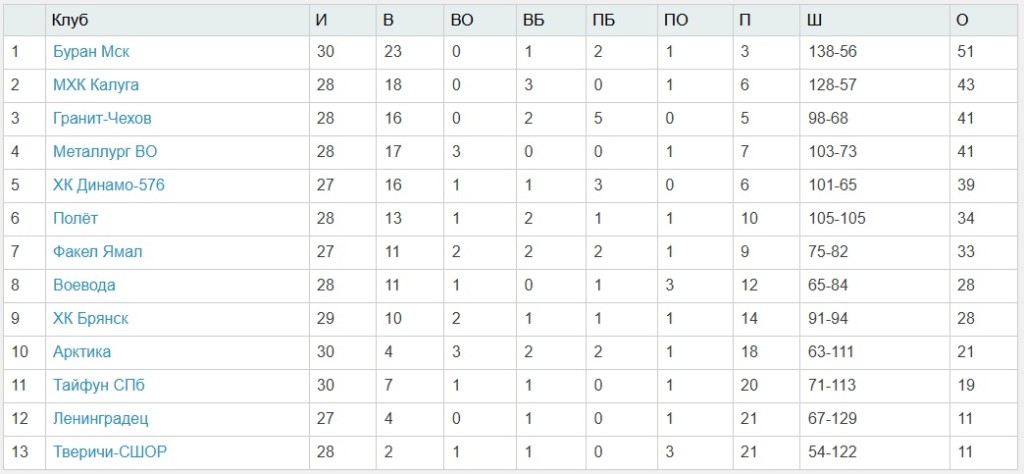
Task: Click the О points column header
Action: [964, 20]
